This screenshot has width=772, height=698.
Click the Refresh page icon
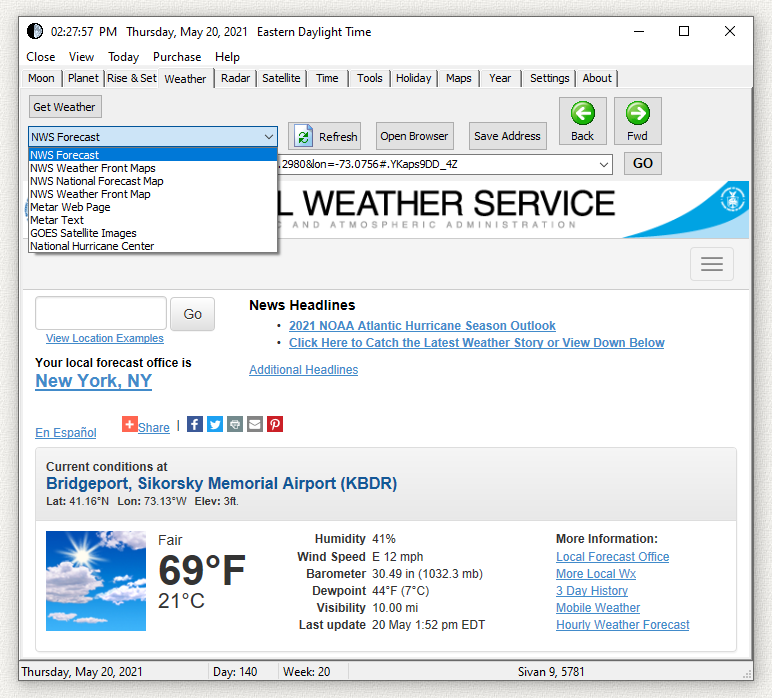(x=304, y=136)
